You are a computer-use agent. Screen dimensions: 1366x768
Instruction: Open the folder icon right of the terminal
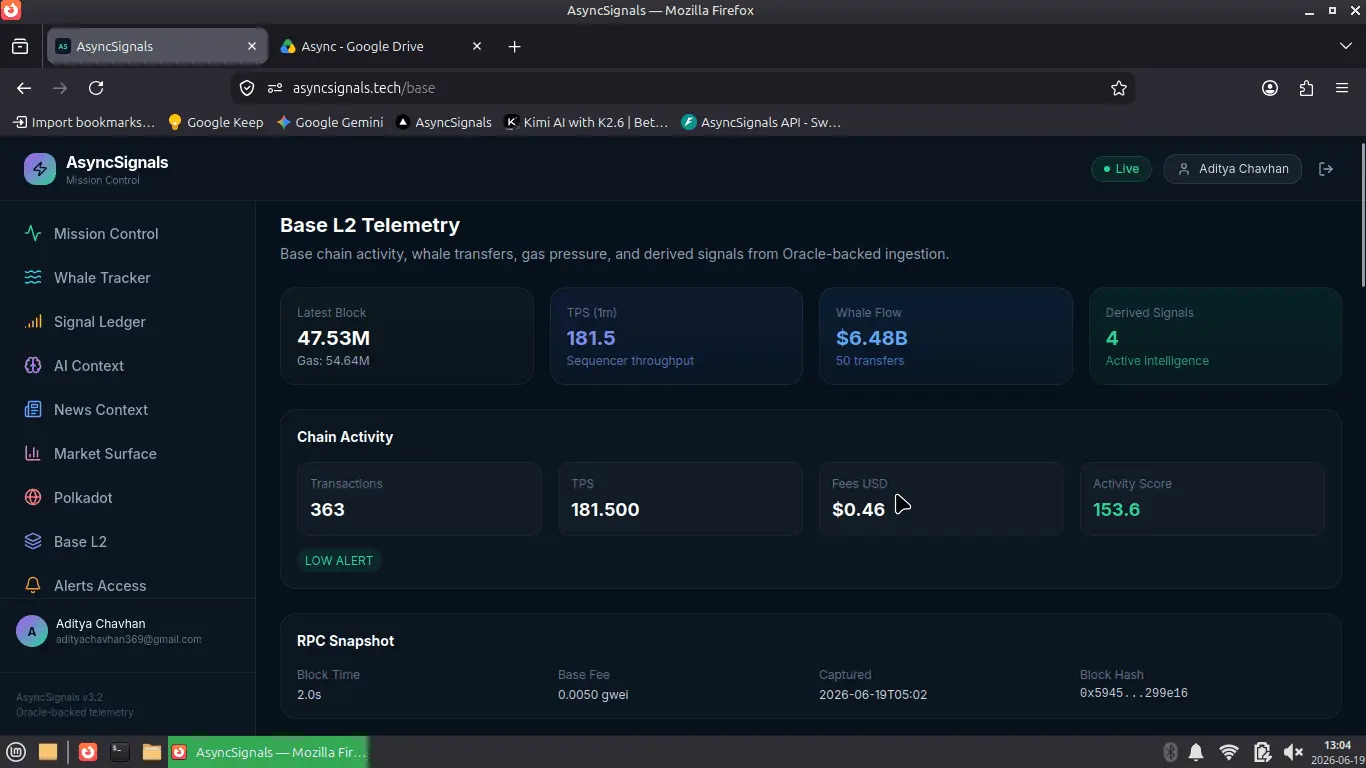[x=152, y=752]
